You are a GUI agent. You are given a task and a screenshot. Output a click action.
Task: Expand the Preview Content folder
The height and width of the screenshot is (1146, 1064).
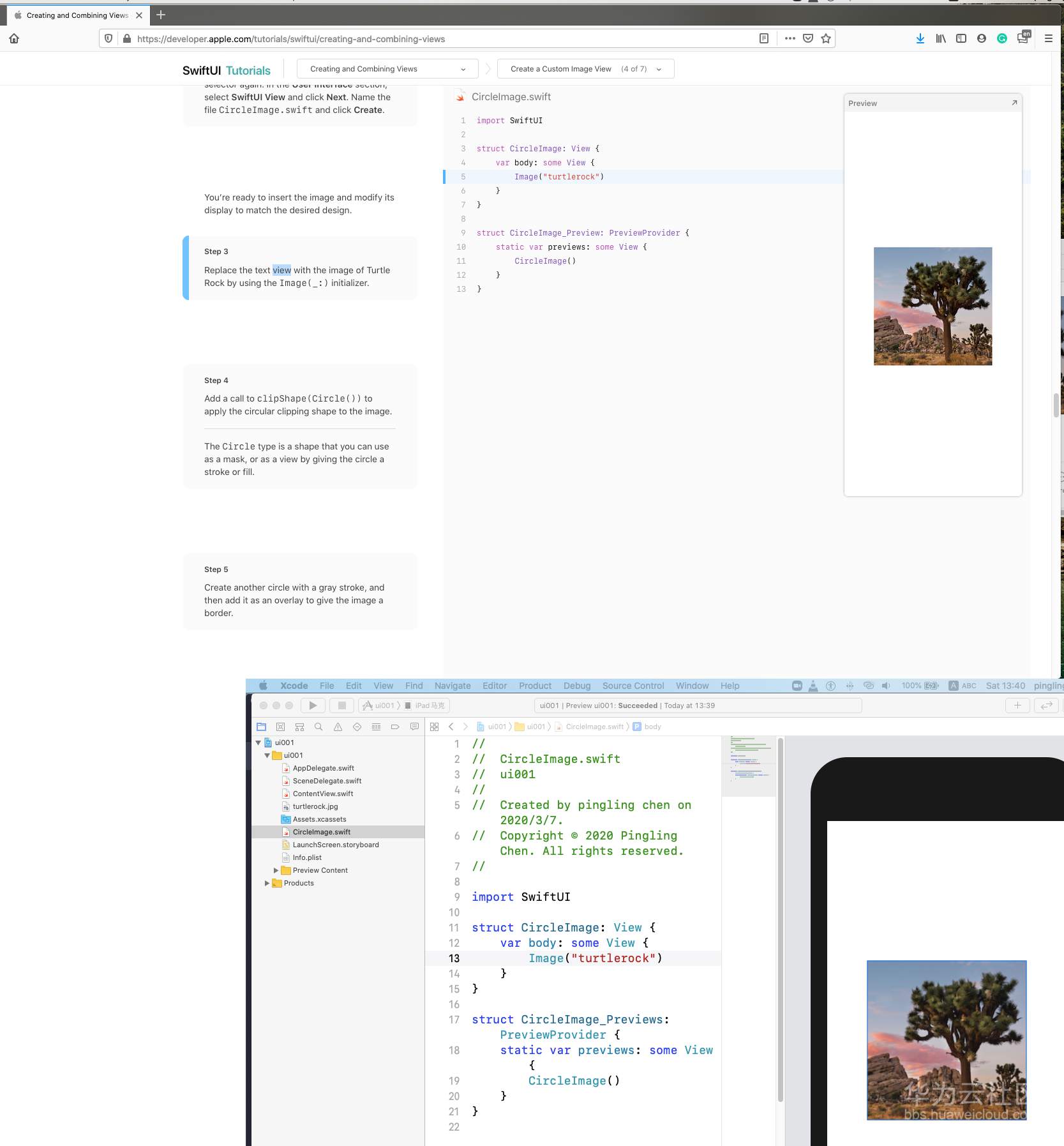276,870
